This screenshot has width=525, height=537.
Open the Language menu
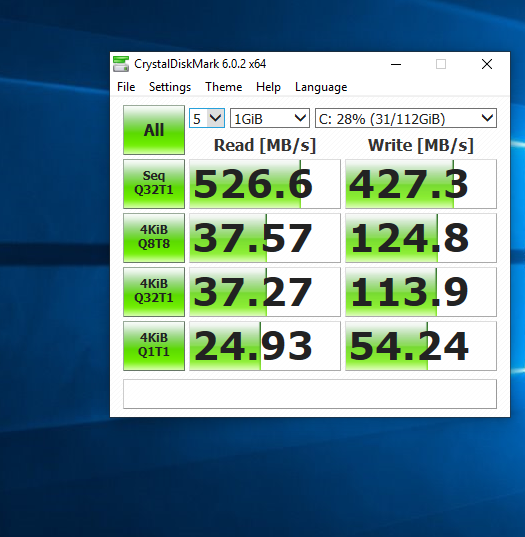coord(321,87)
